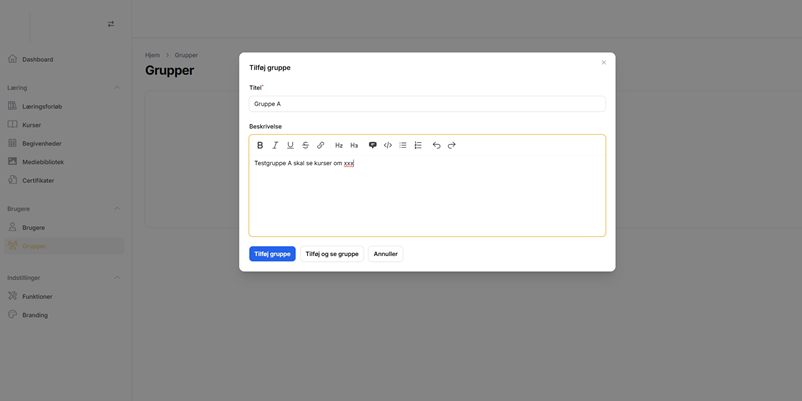
Task: Toggle underline formatting in the editor toolbar
Action: [290, 145]
